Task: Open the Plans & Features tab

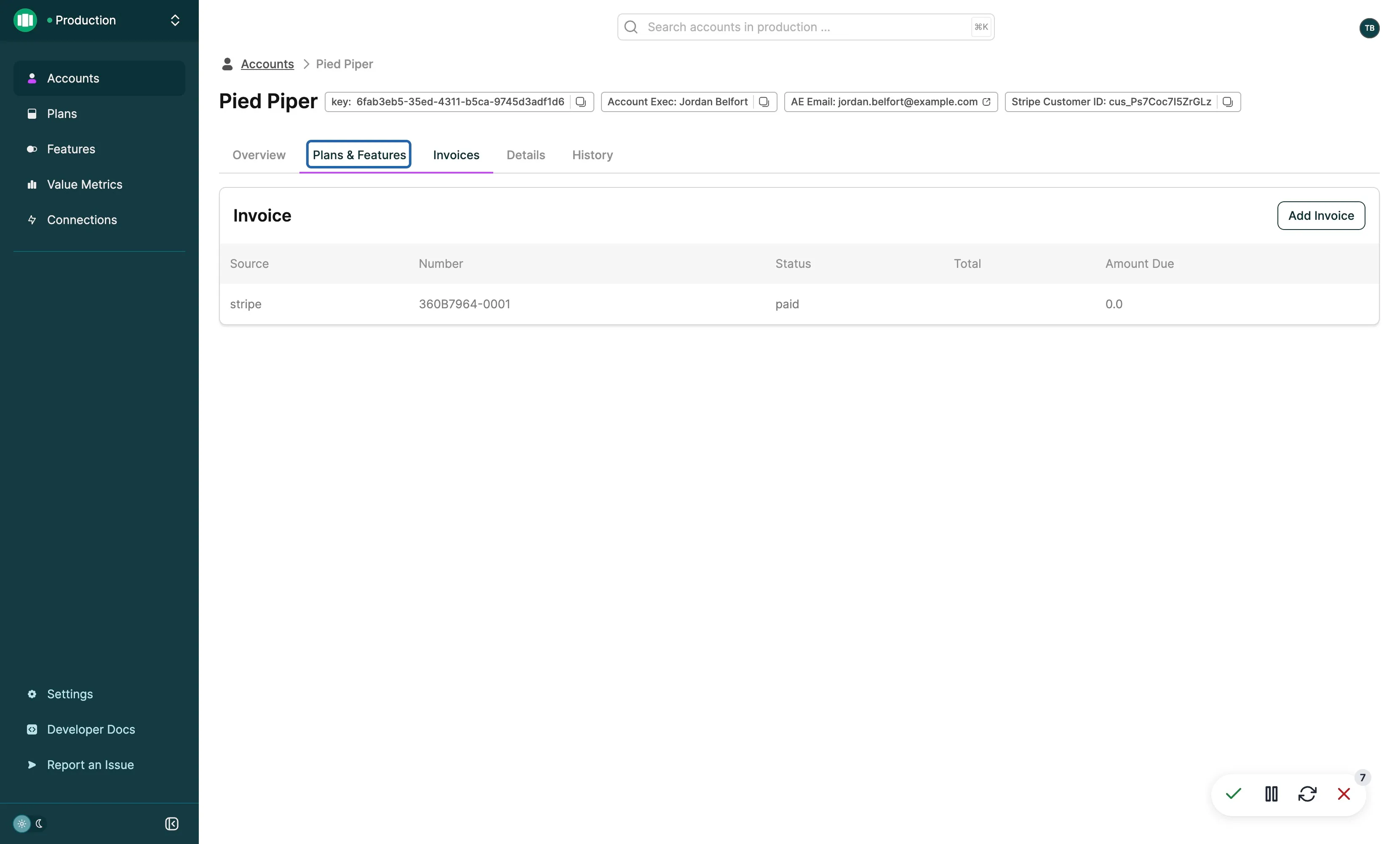Action: (x=359, y=155)
